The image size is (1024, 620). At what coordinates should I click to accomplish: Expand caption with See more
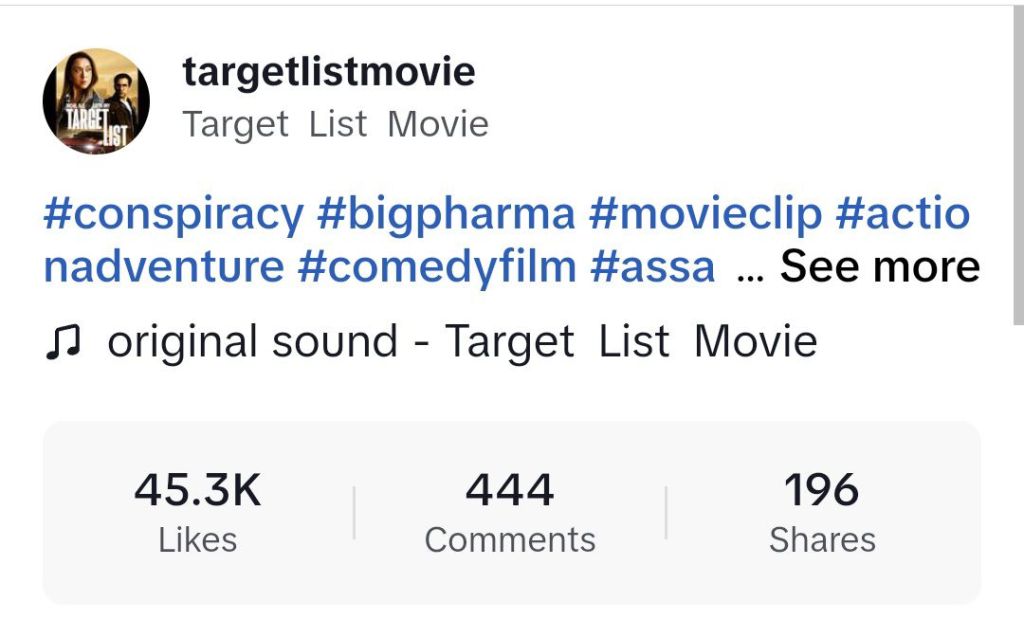880,267
